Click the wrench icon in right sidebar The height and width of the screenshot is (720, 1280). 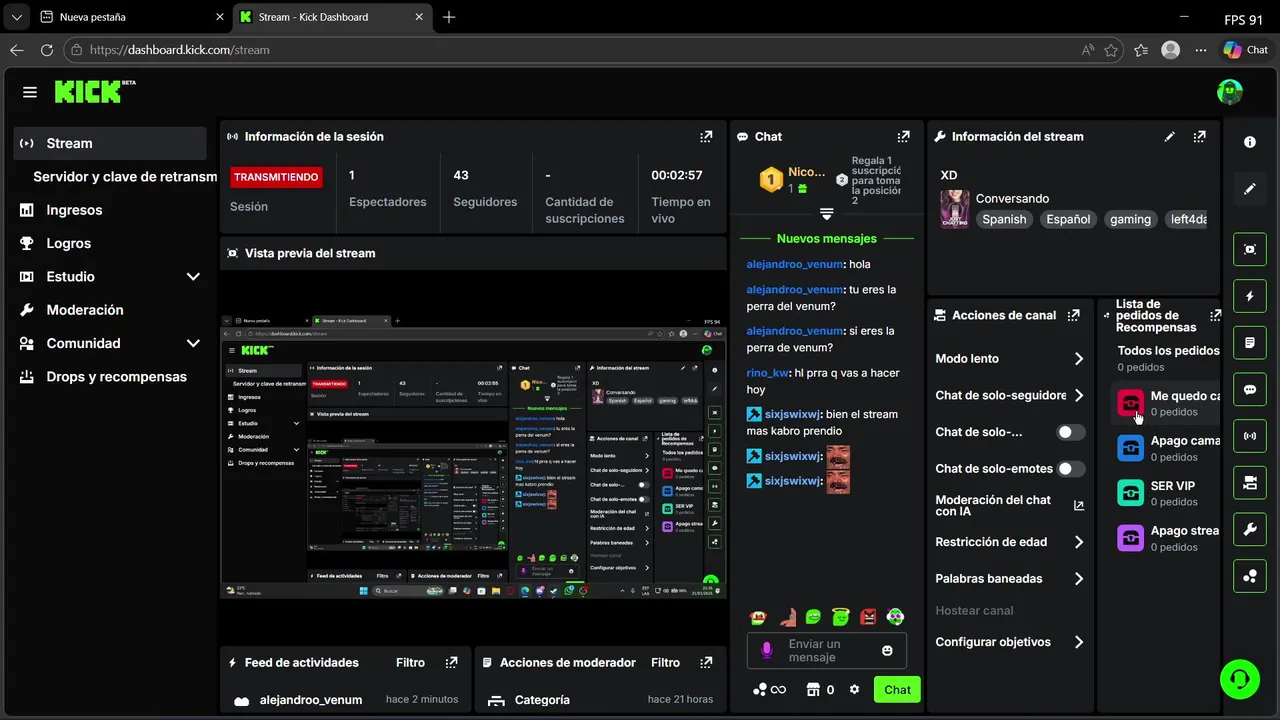(x=1250, y=530)
